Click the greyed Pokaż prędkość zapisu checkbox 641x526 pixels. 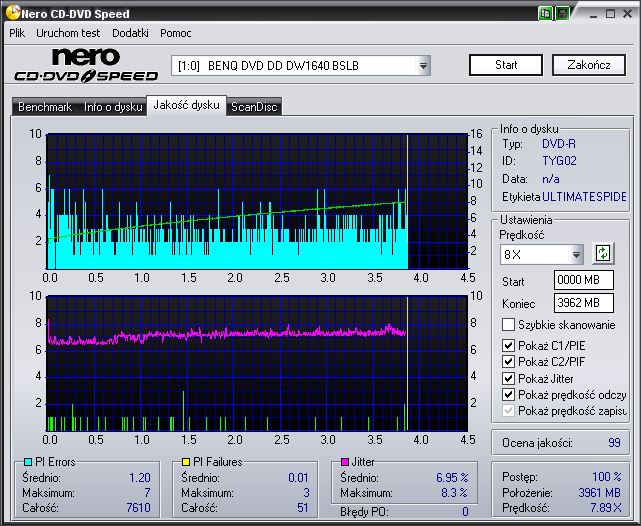coord(508,410)
